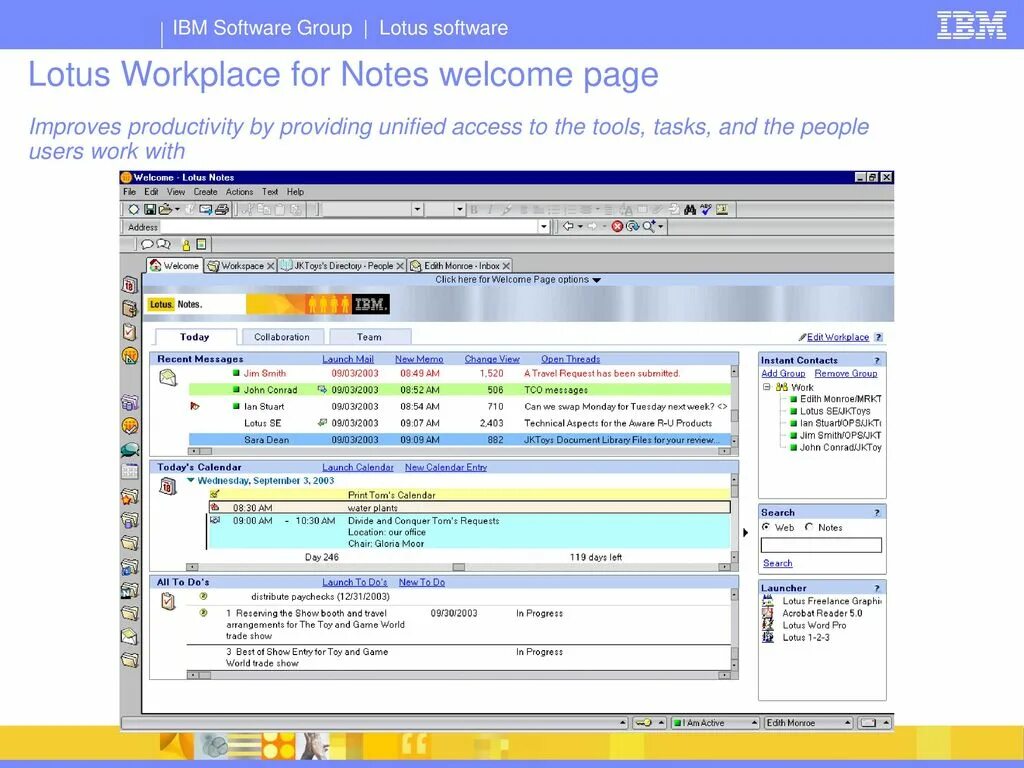Click the Today's Calendar horizontal scrollbar thumb
Screen dimensions: 1024x768
pyautogui.click(x=459, y=567)
